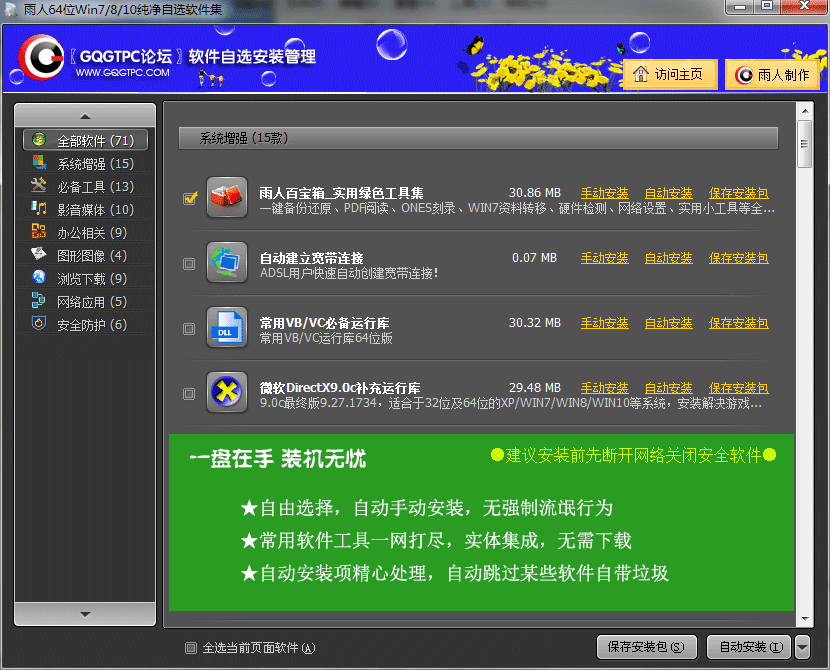This screenshot has width=830, height=670.
Task: Click the 雨人制作 button
Action: [x=772, y=75]
